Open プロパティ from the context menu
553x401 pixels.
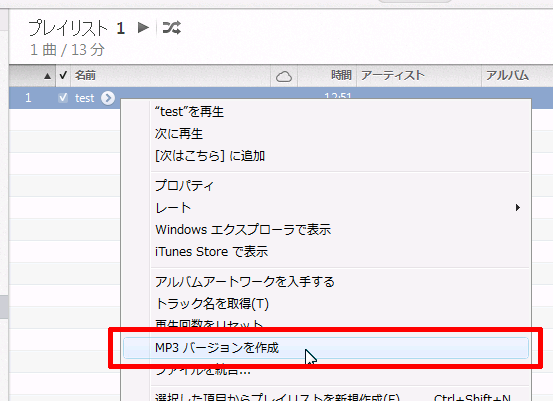[x=184, y=185]
